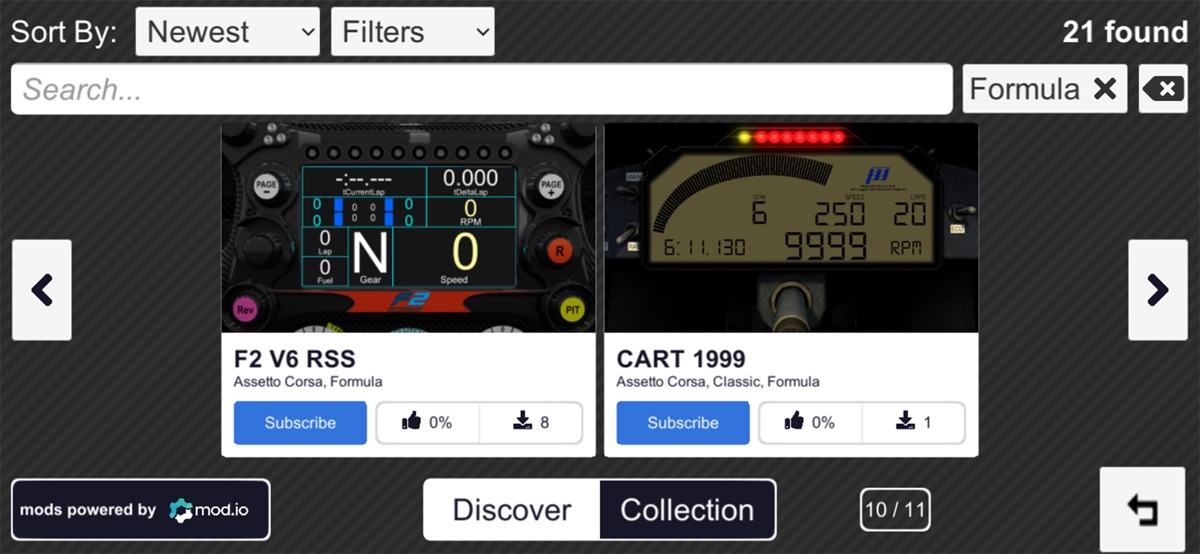Remove the Formula tag filter
Image resolution: width=1200 pixels, height=554 pixels.
tap(1104, 89)
